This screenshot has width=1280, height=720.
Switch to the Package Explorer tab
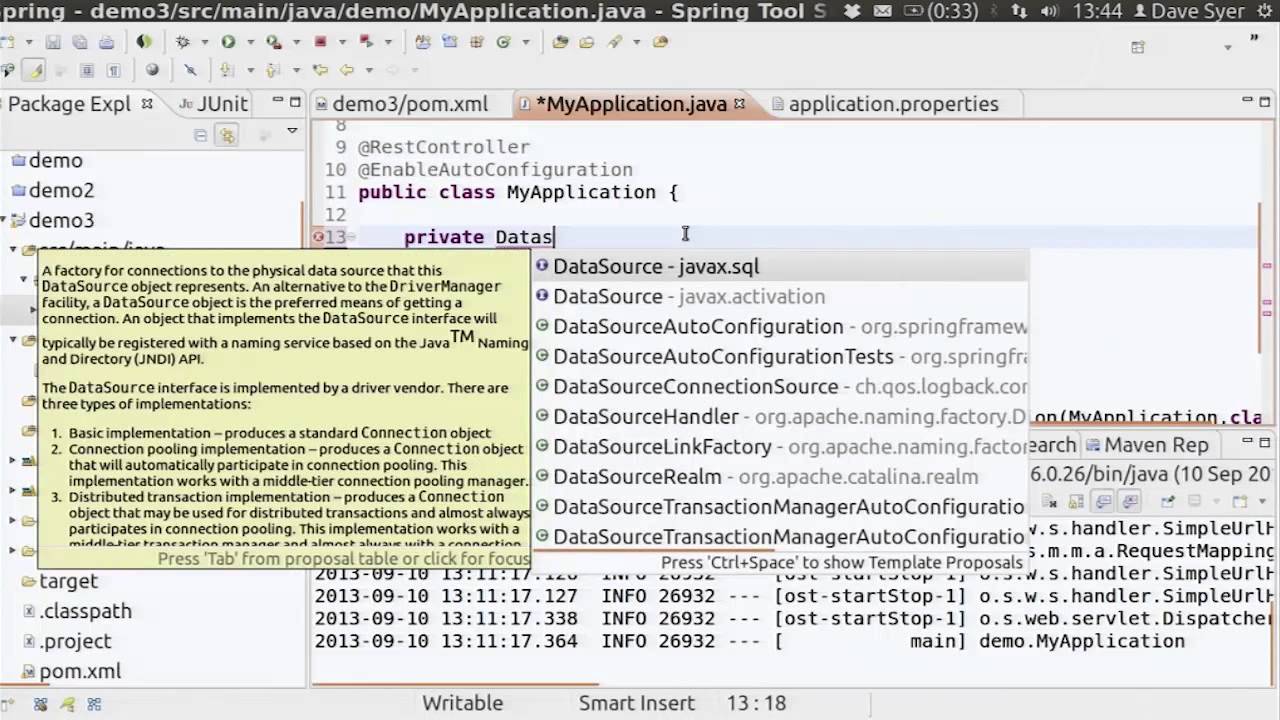click(x=69, y=104)
